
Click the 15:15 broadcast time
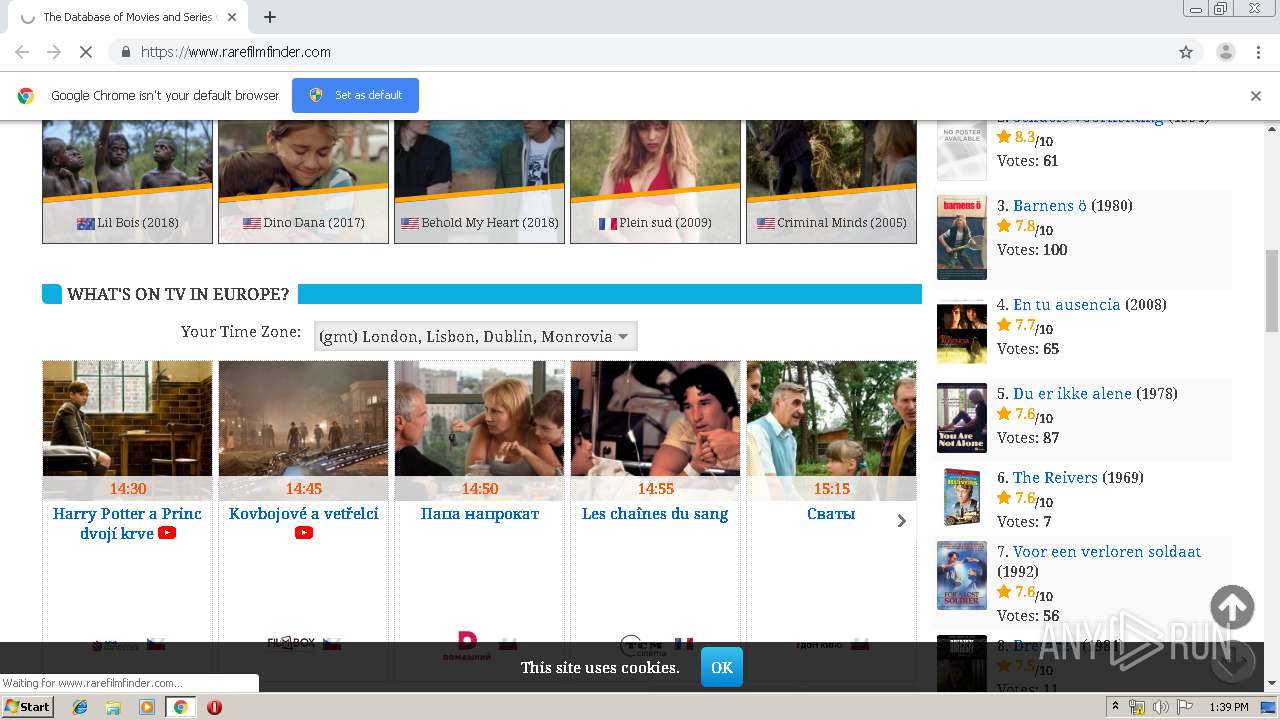click(x=831, y=489)
